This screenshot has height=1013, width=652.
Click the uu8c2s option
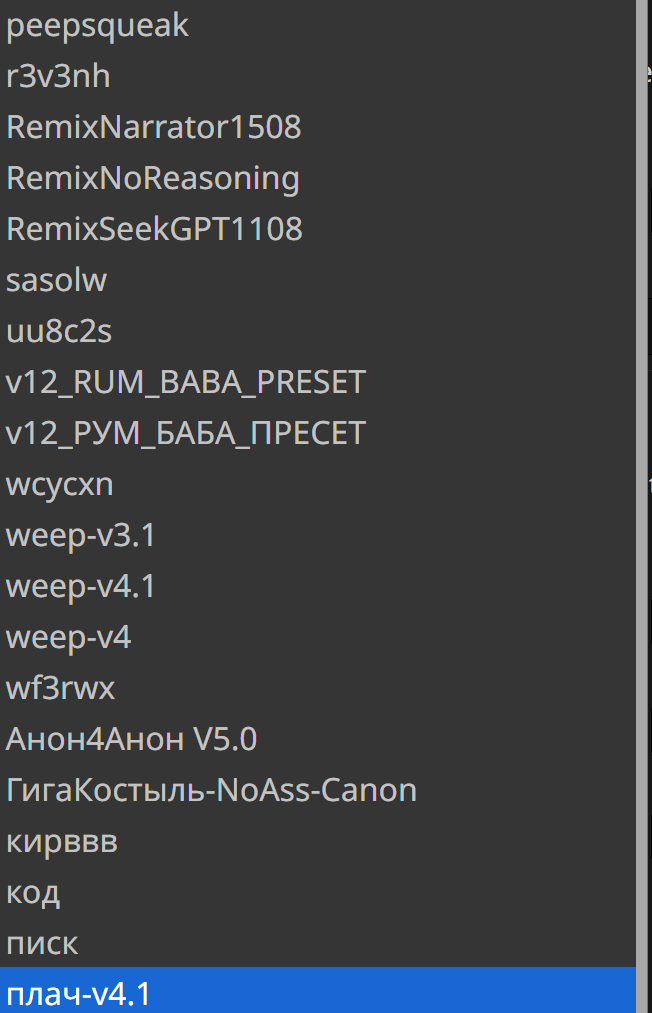point(59,332)
